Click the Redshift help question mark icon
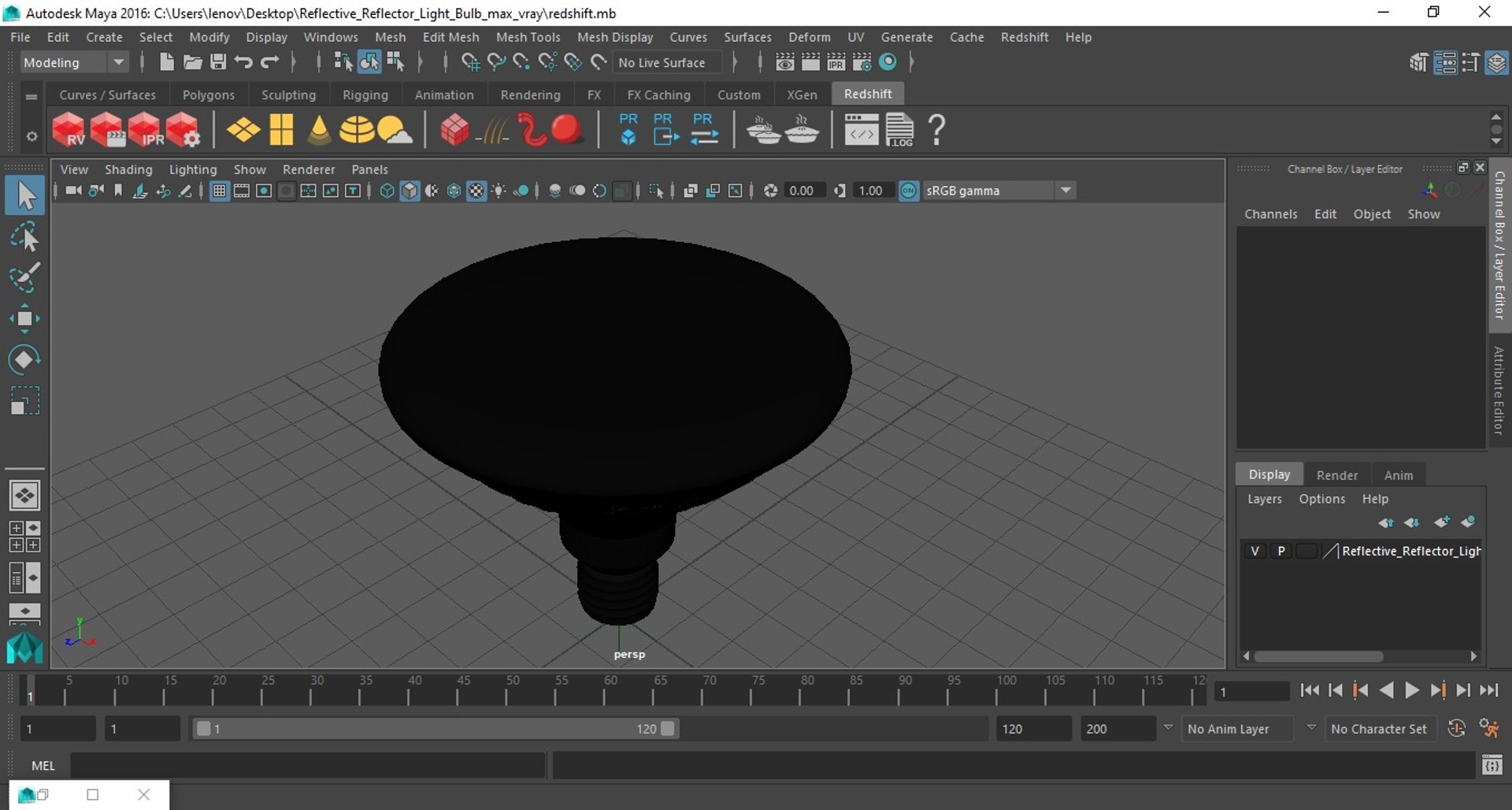1512x810 pixels. 936,130
